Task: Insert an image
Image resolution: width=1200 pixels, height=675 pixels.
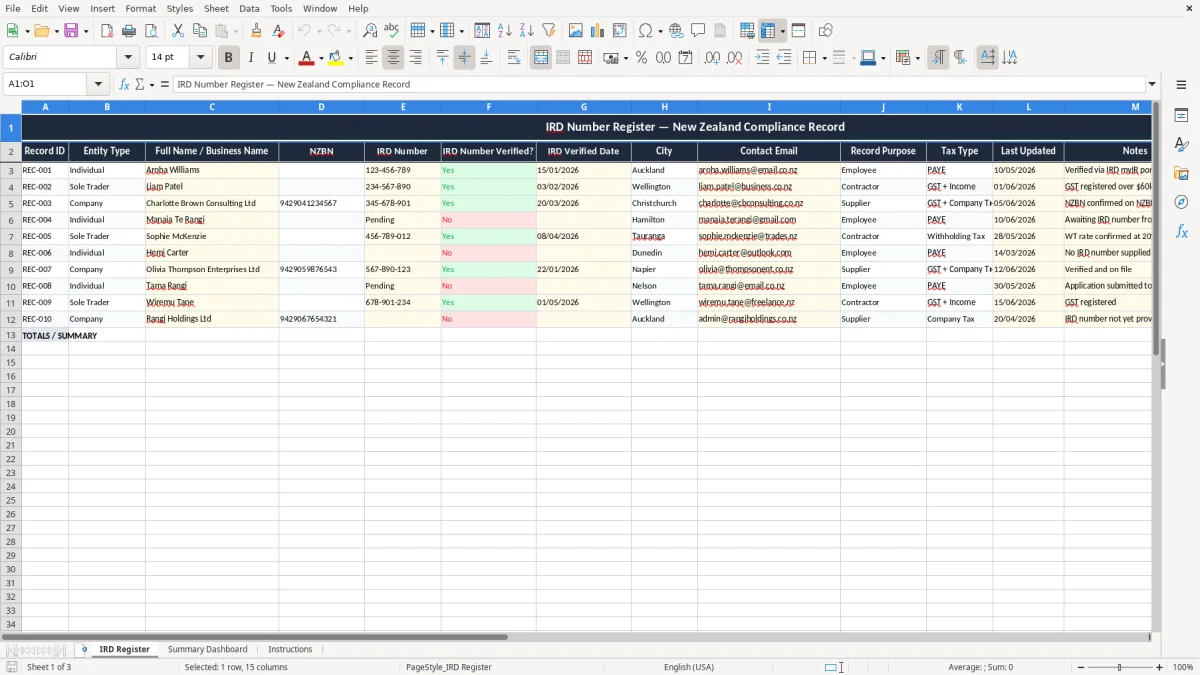Action: 576,31
